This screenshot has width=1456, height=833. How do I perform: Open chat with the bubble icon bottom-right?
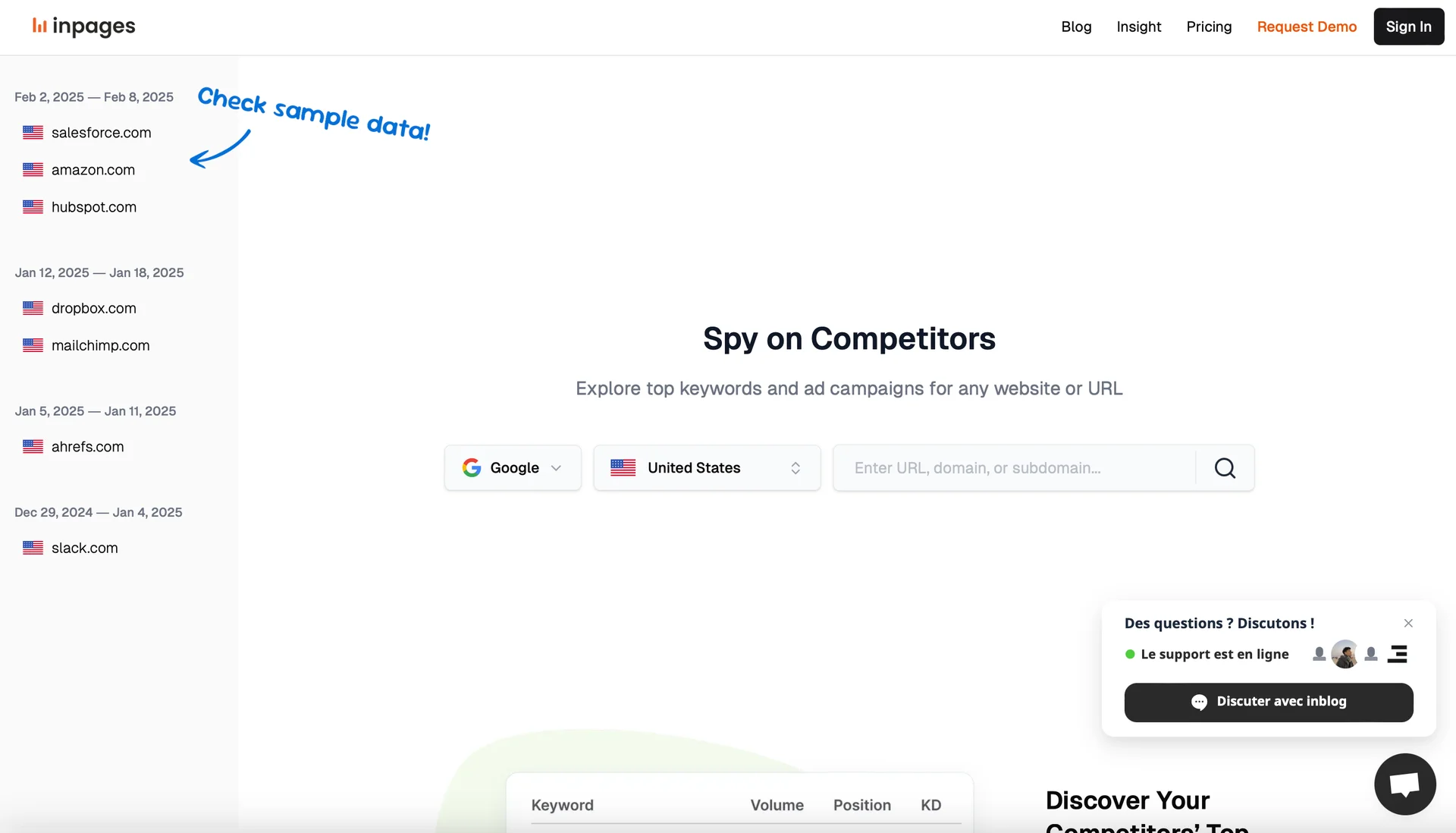pos(1404,784)
